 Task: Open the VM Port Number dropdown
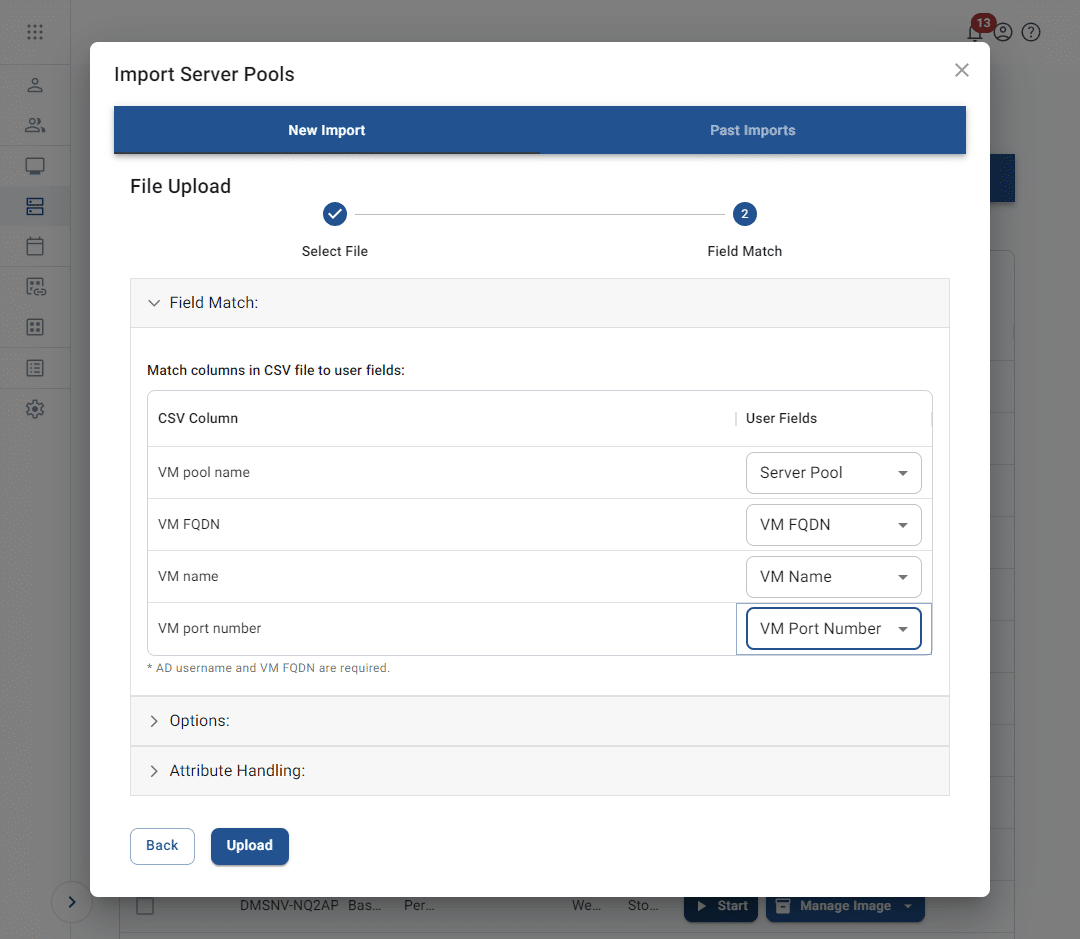833,629
